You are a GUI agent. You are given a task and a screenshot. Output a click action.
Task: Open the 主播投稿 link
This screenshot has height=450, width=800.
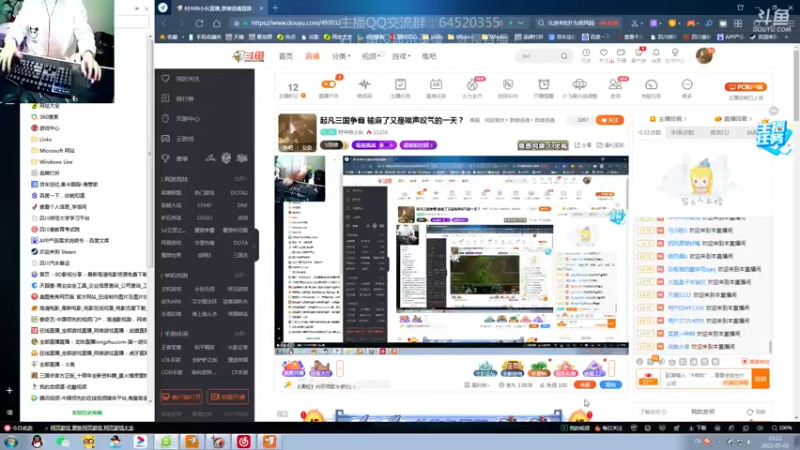pos(668,119)
